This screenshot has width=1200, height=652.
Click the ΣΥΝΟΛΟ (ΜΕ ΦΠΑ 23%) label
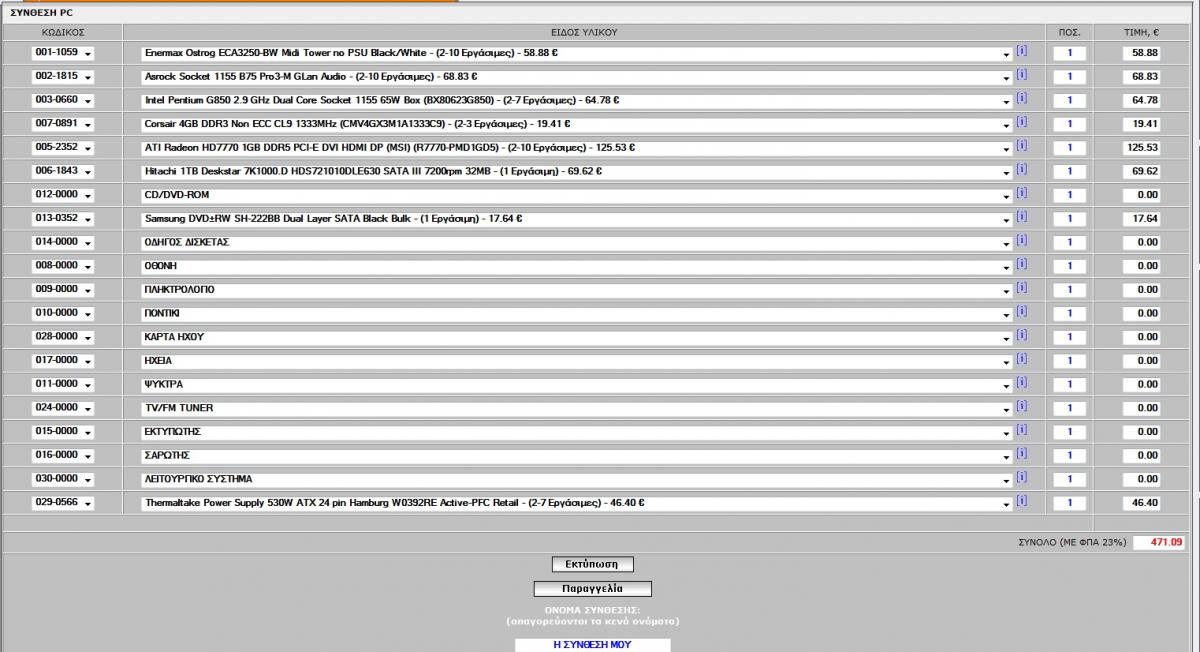1072,542
